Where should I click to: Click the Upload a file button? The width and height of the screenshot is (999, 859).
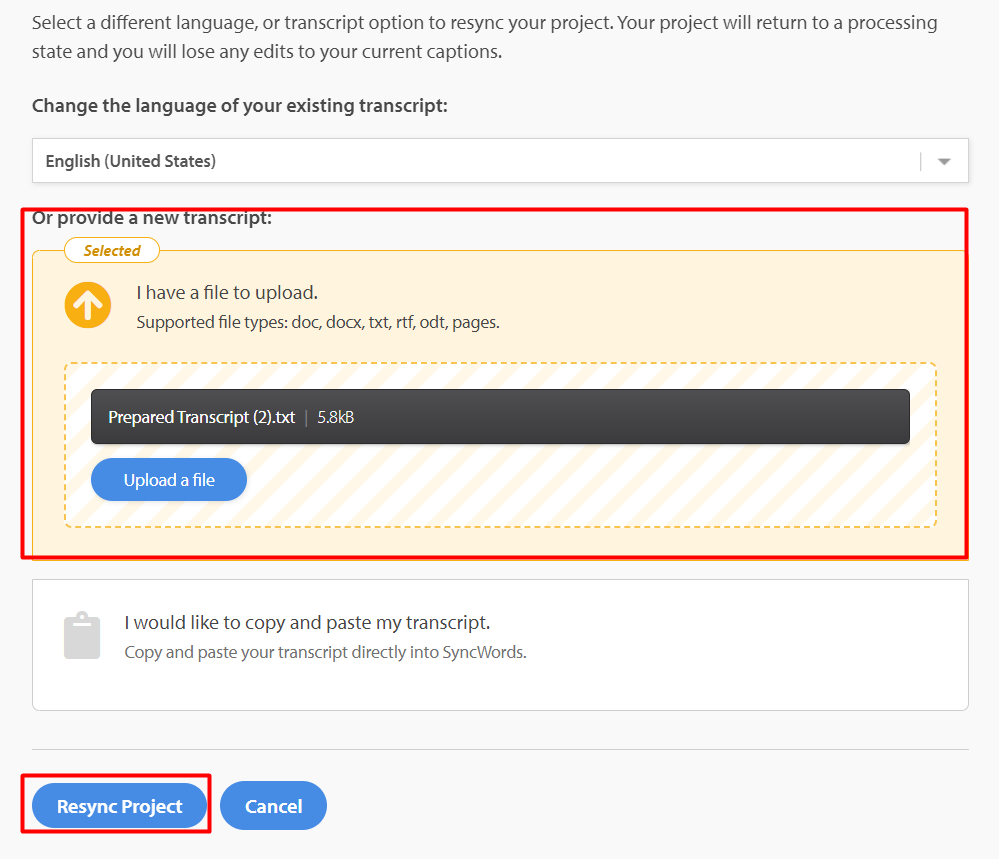[169, 480]
